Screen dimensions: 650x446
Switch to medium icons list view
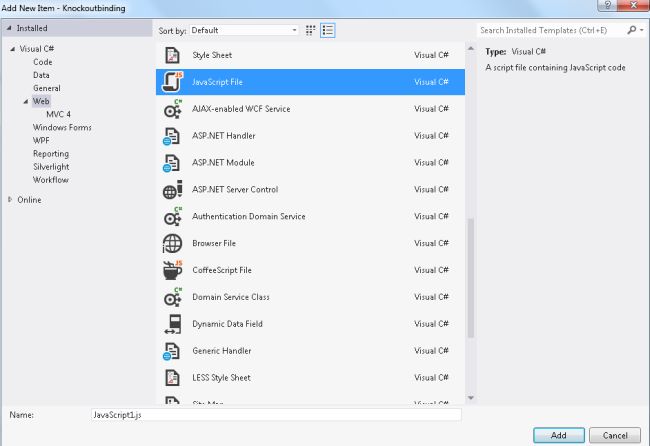327,30
